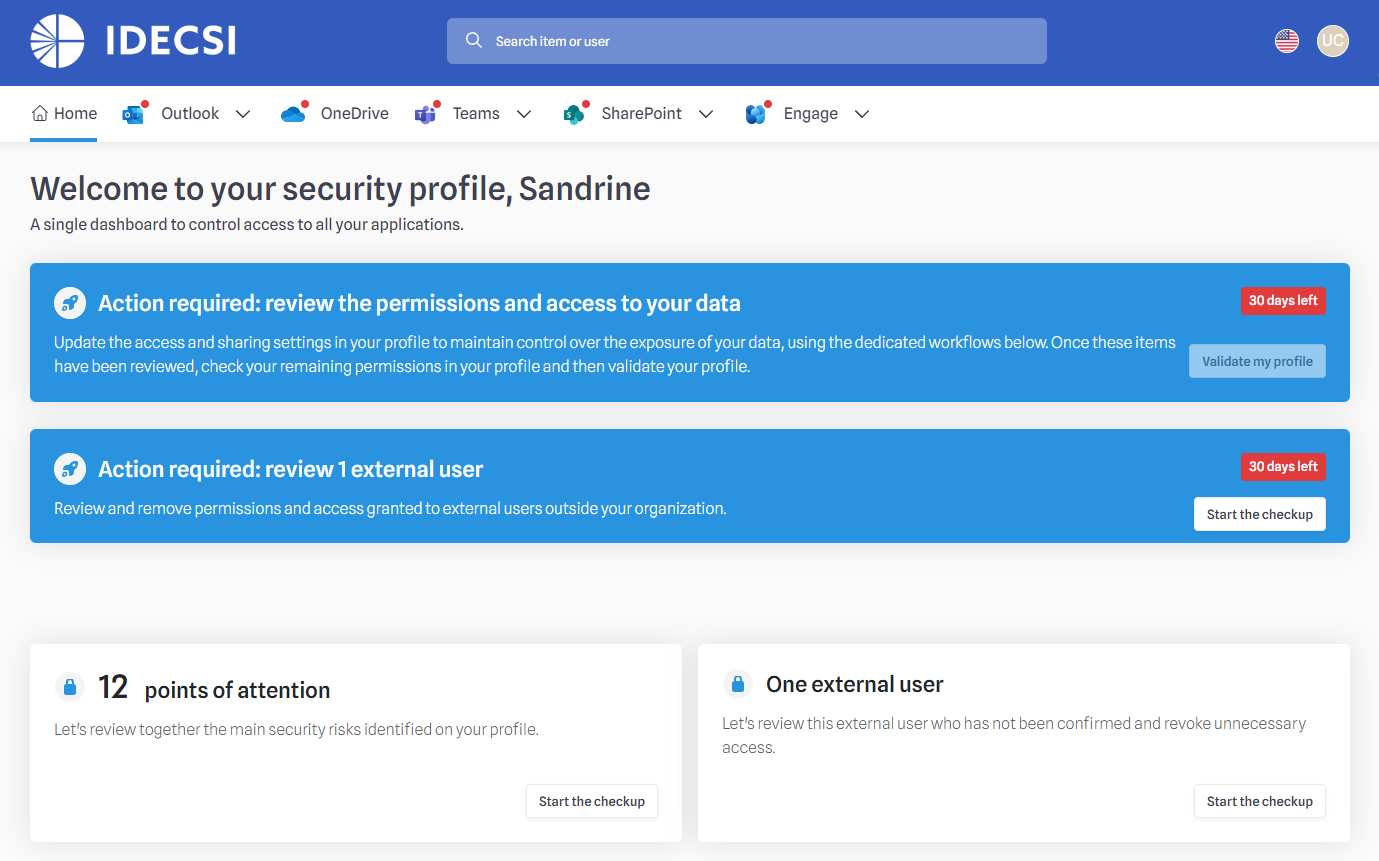Click the IDECSI logo in header
The image size is (1379, 861).
tap(133, 41)
